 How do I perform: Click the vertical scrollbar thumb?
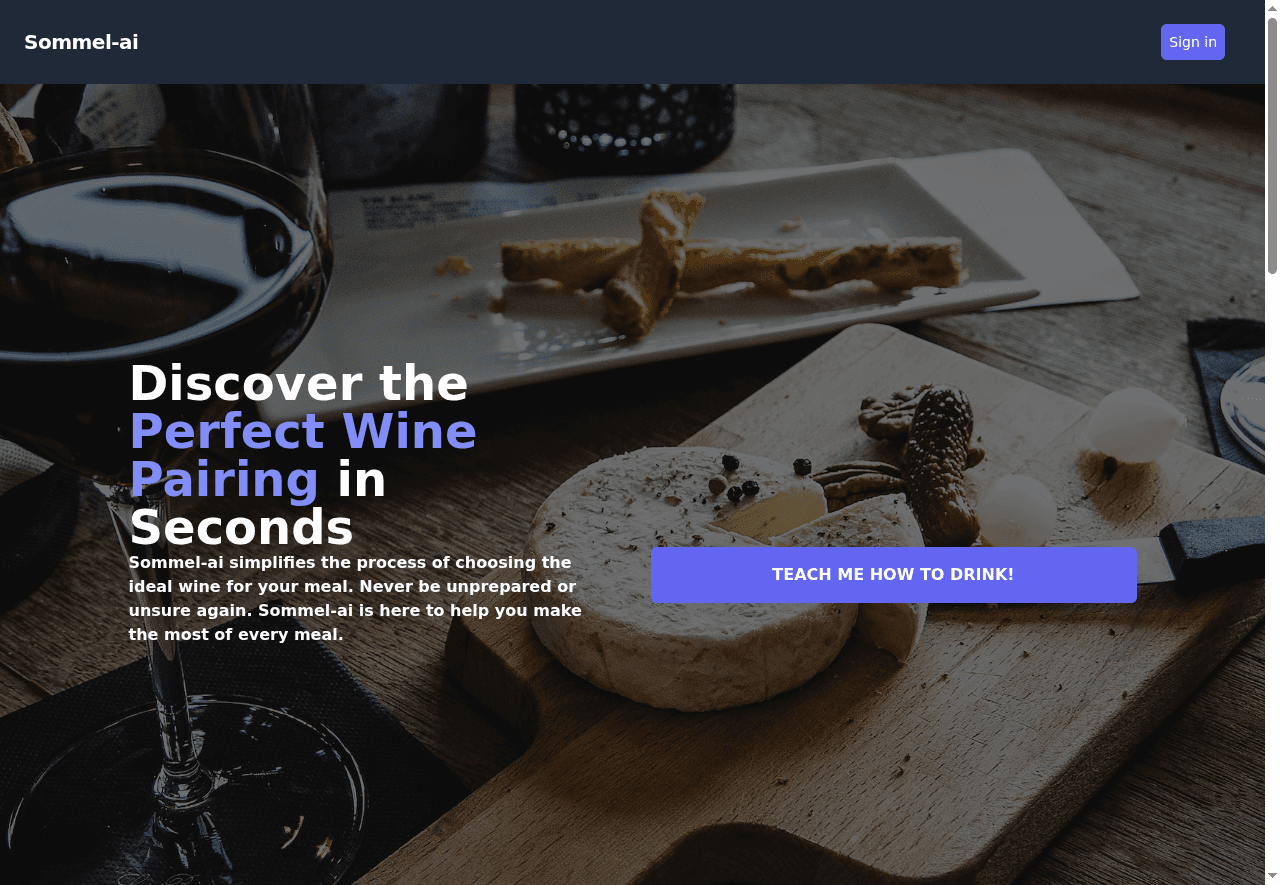[x=1272, y=145]
